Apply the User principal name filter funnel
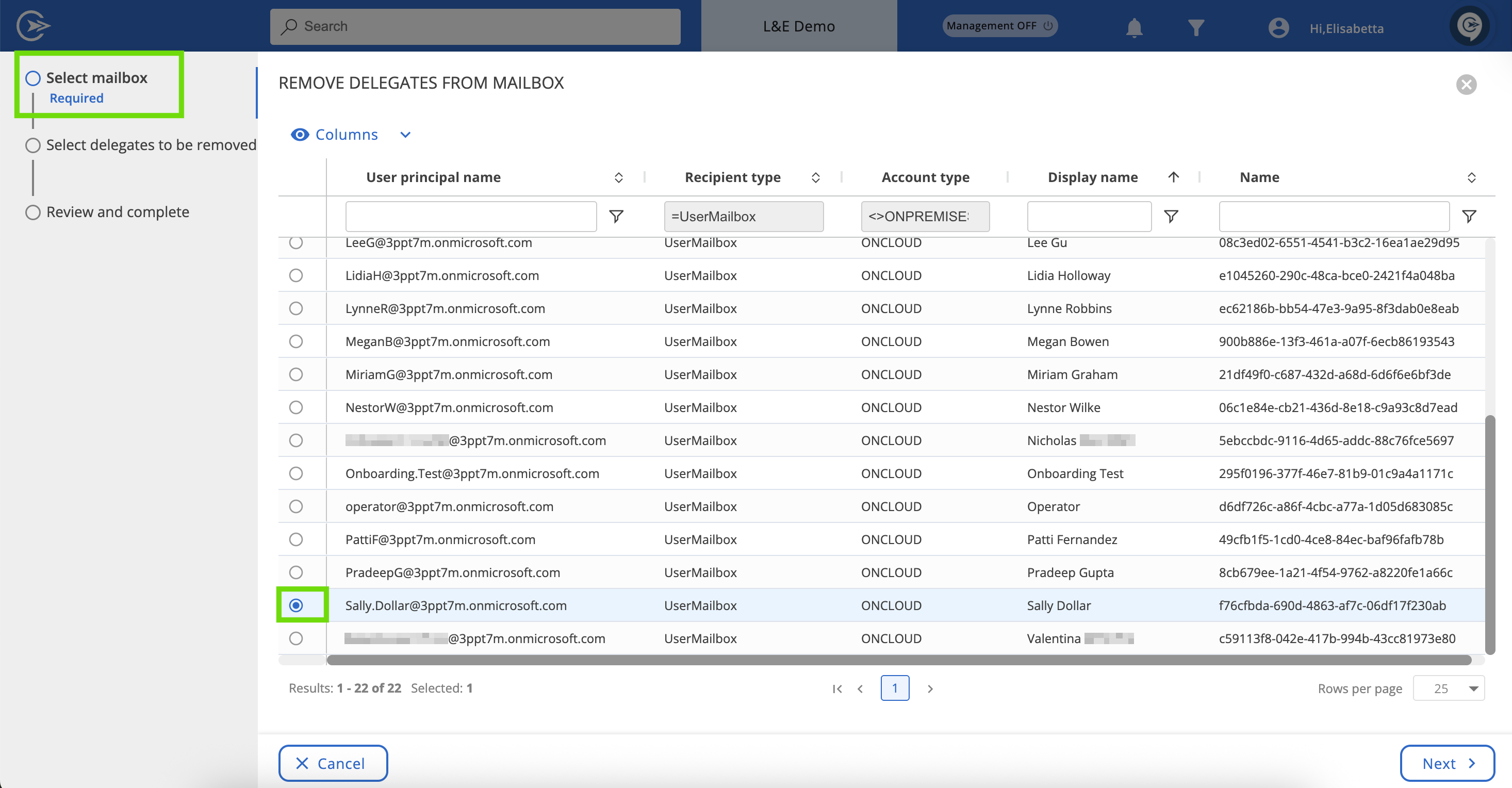 click(616, 216)
